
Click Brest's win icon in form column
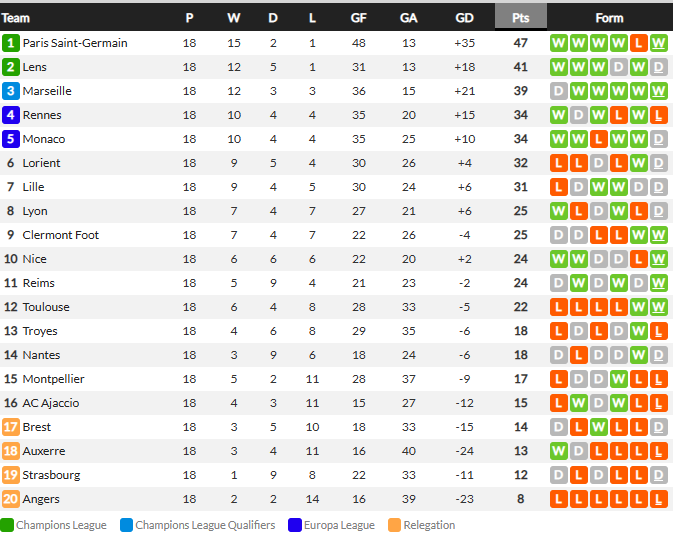click(599, 427)
